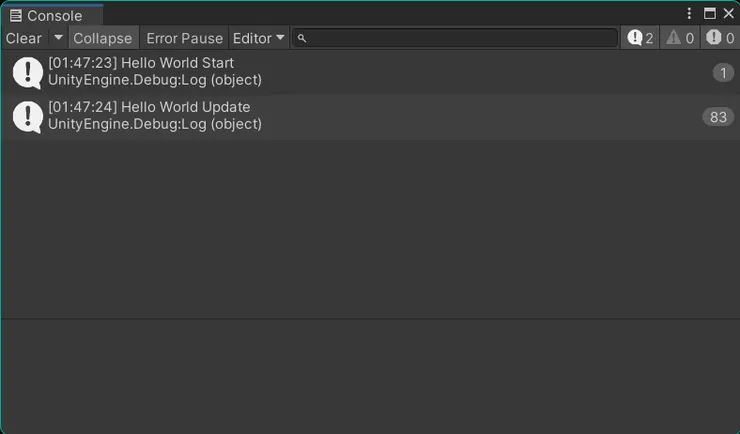Viewport: 740px width, 434px height.
Task: Click the Console tab list icon
Action: click(15, 15)
